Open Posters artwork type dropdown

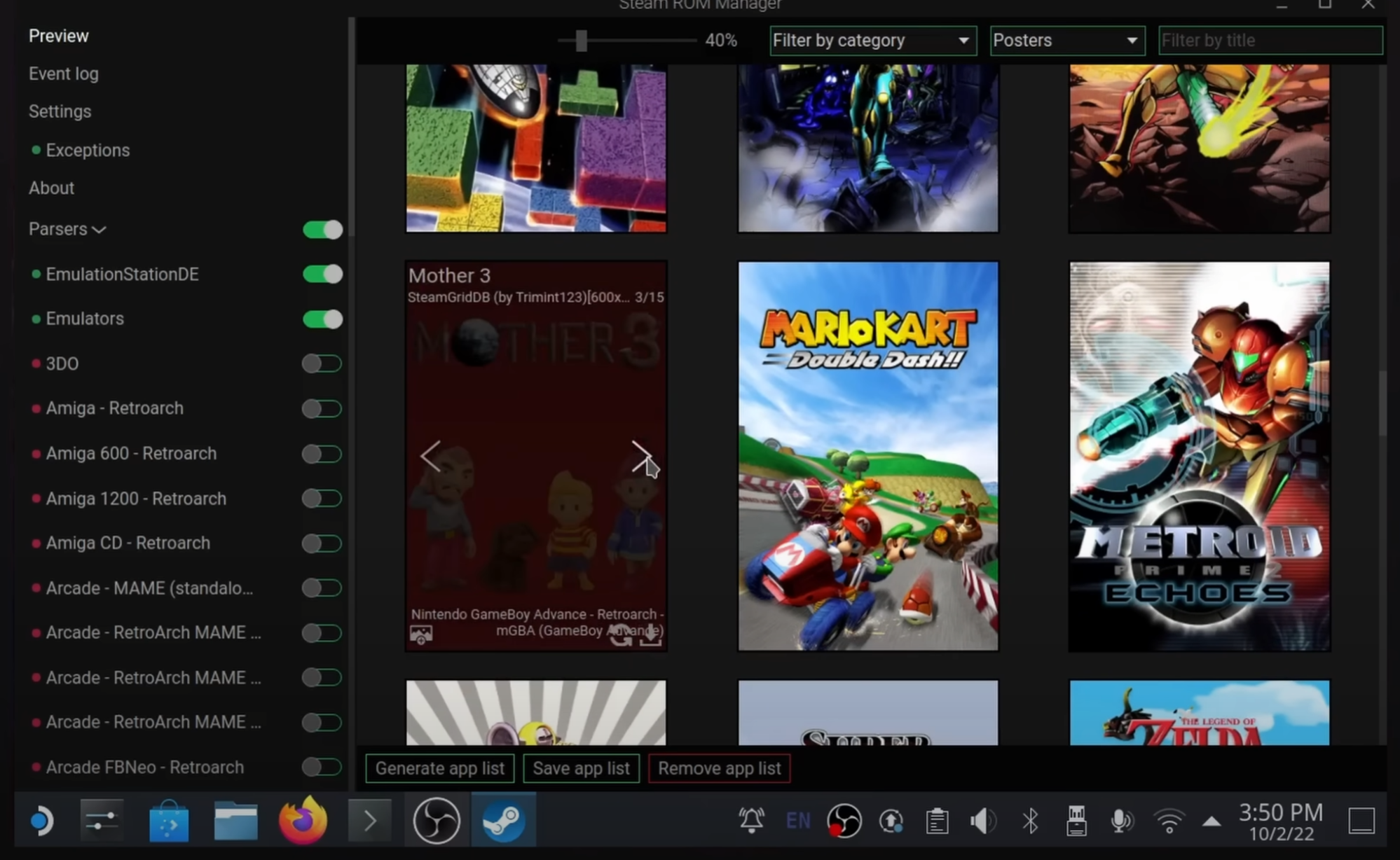point(1067,41)
